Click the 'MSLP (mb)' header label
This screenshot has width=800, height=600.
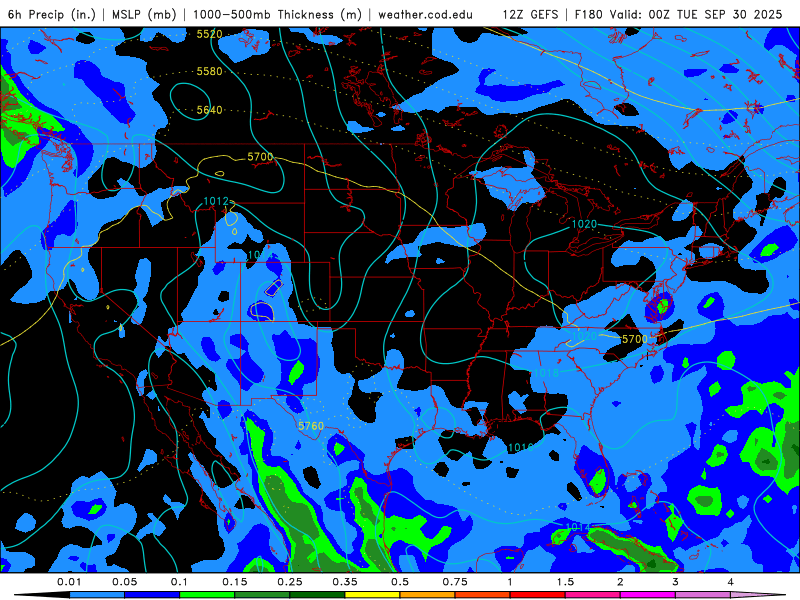point(144,14)
